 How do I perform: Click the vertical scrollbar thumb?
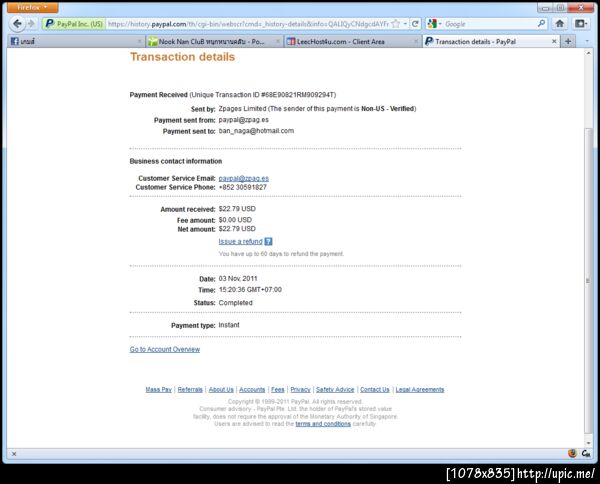pos(588,281)
